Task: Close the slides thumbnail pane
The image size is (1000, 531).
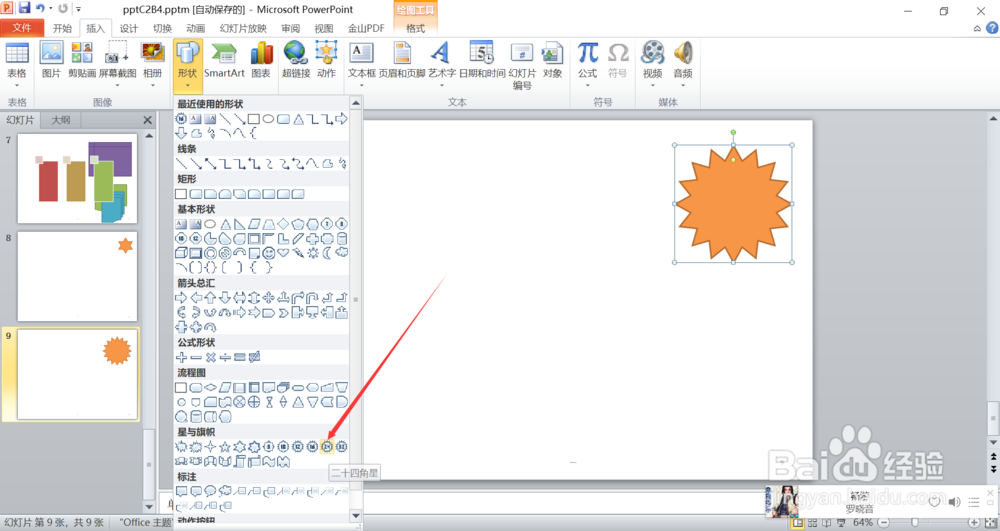Action: pyautogui.click(x=147, y=120)
